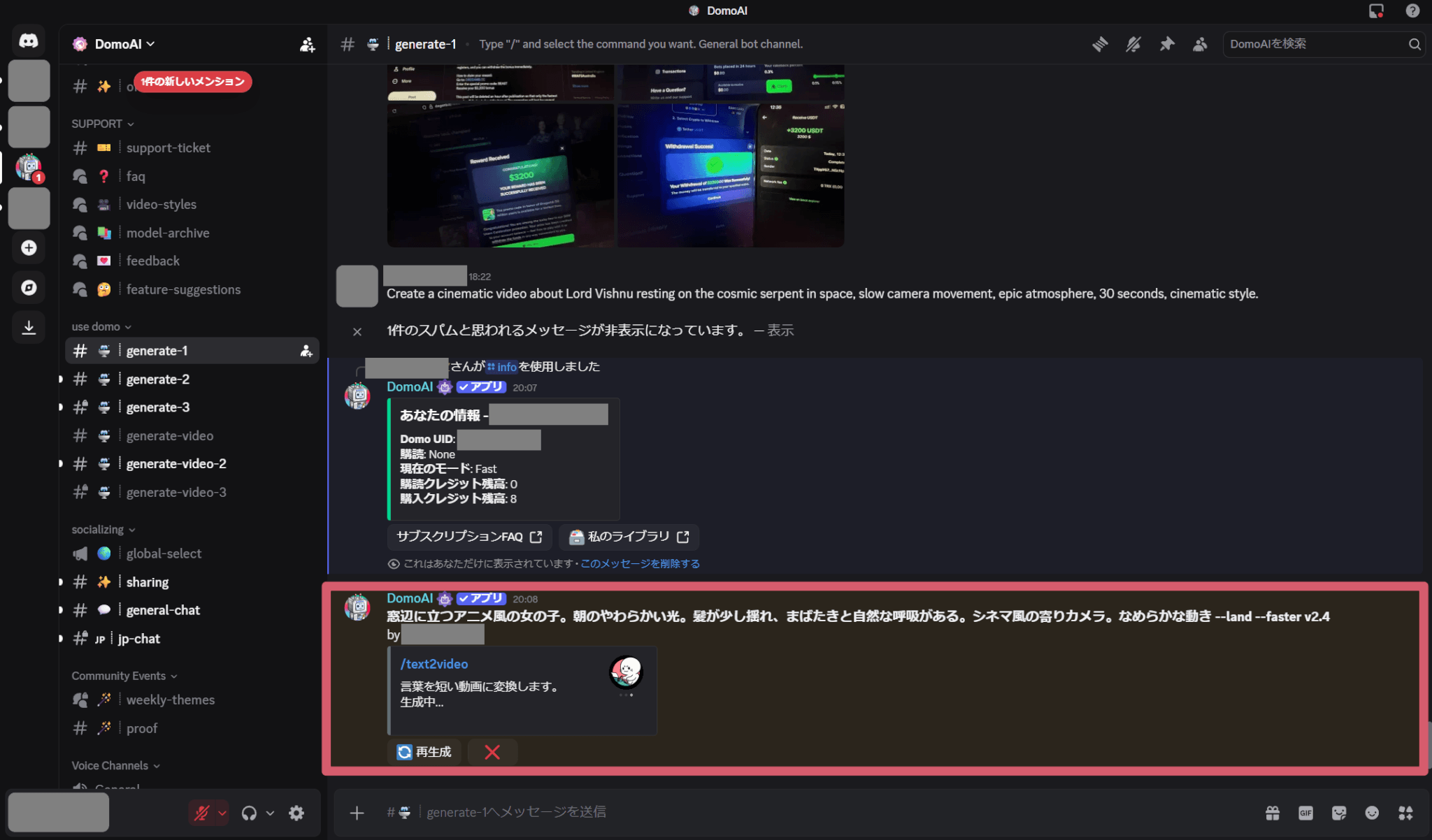Open Discord direct messages home icon
The image size is (1432, 840).
click(29, 41)
